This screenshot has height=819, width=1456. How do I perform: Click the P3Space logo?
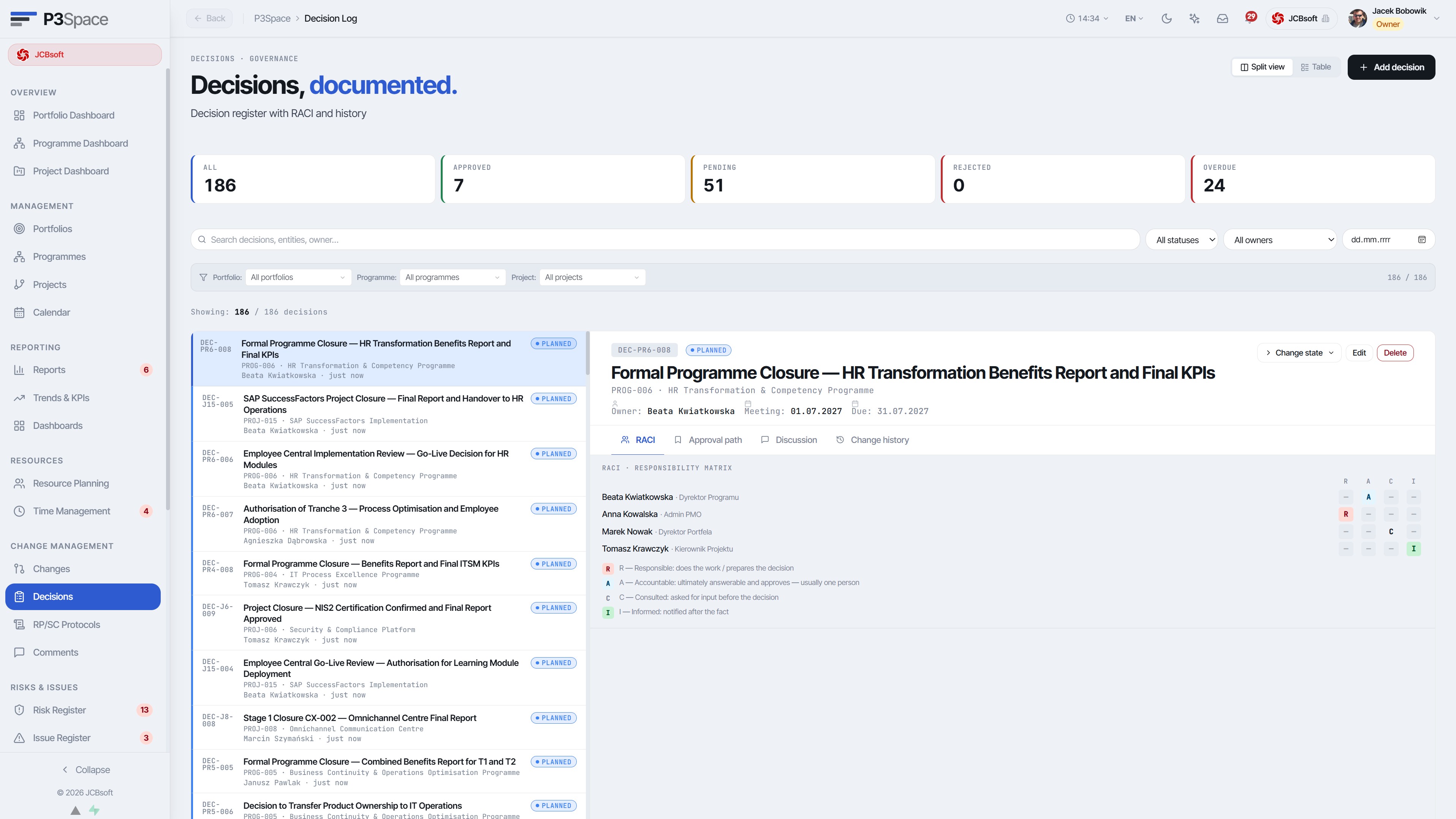coord(59,19)
